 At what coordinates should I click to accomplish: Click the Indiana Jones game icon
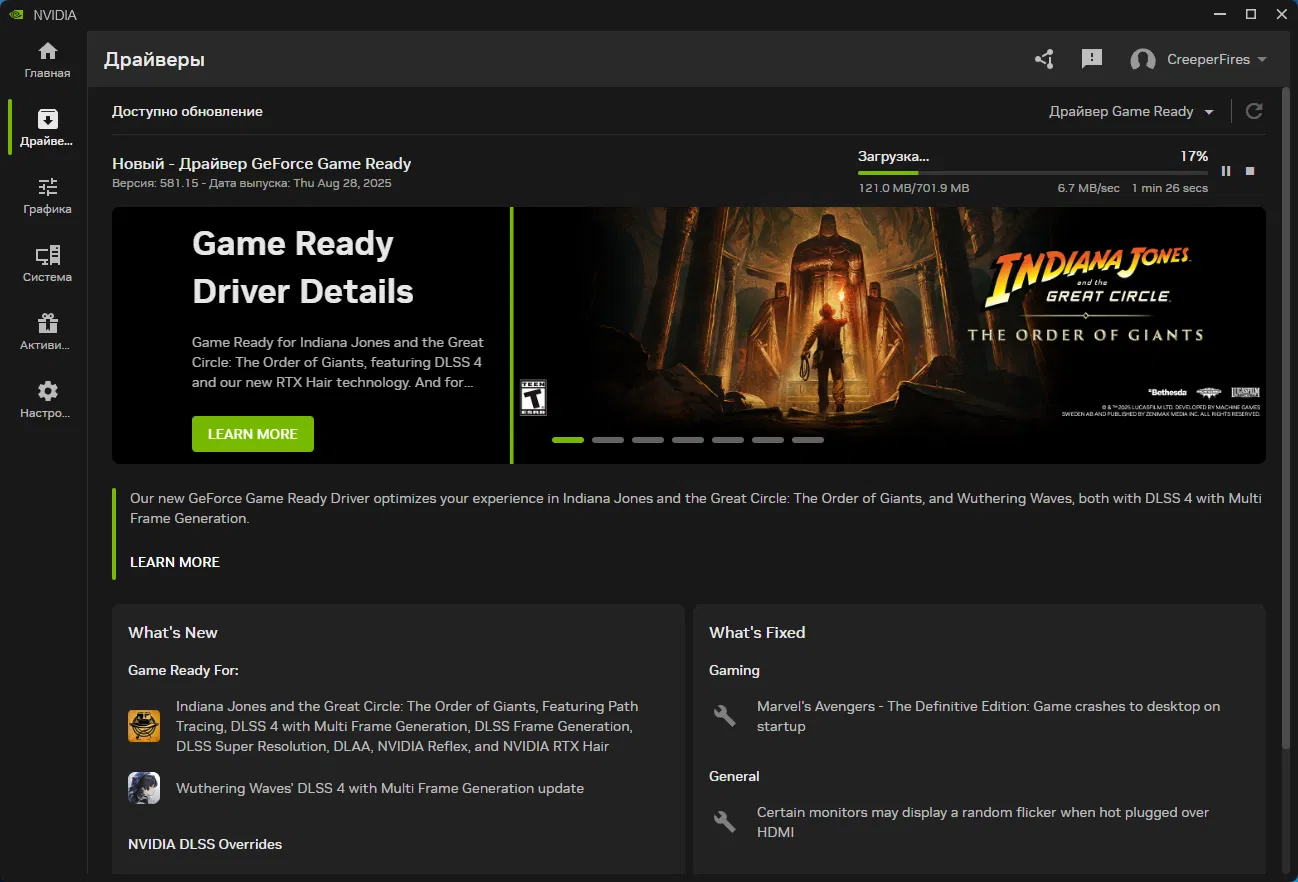pyautogui.click(x=144, y=726)
